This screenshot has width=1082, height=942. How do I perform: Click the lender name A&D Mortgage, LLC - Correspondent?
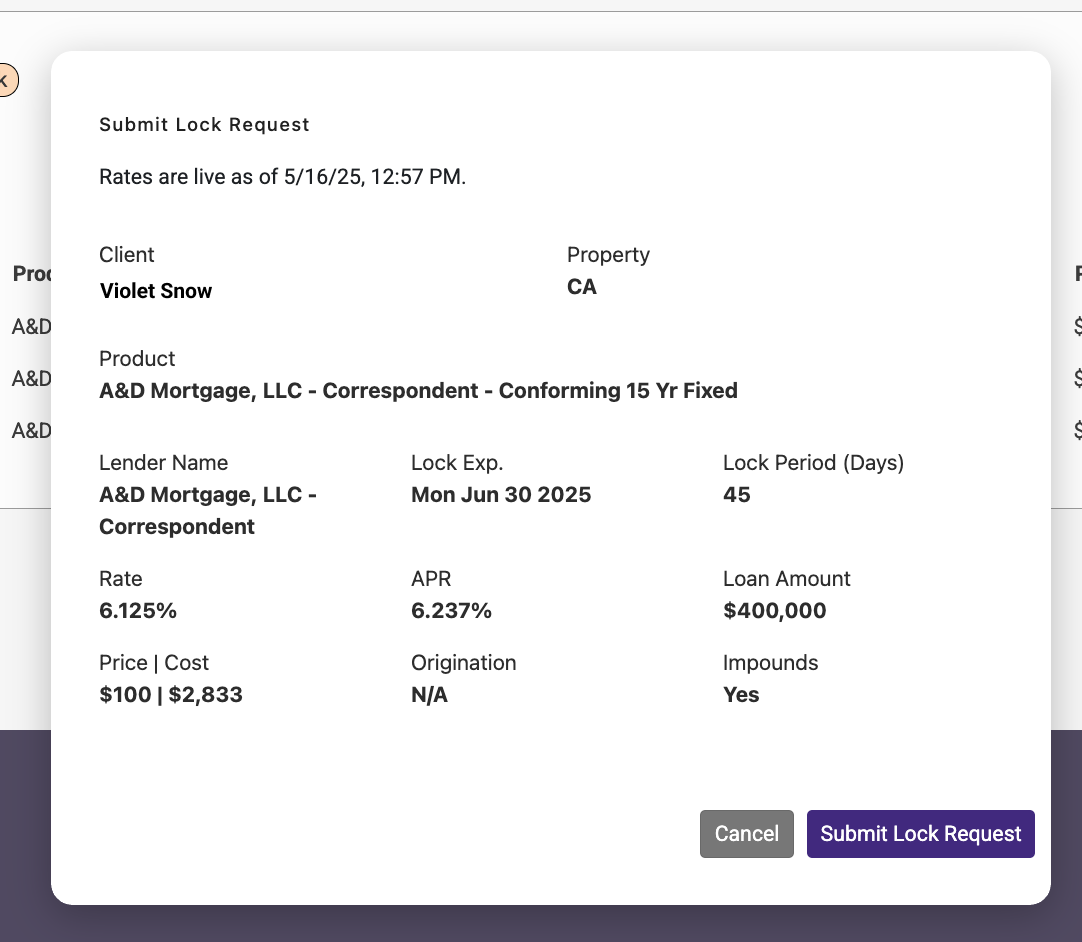coord(208,511)
